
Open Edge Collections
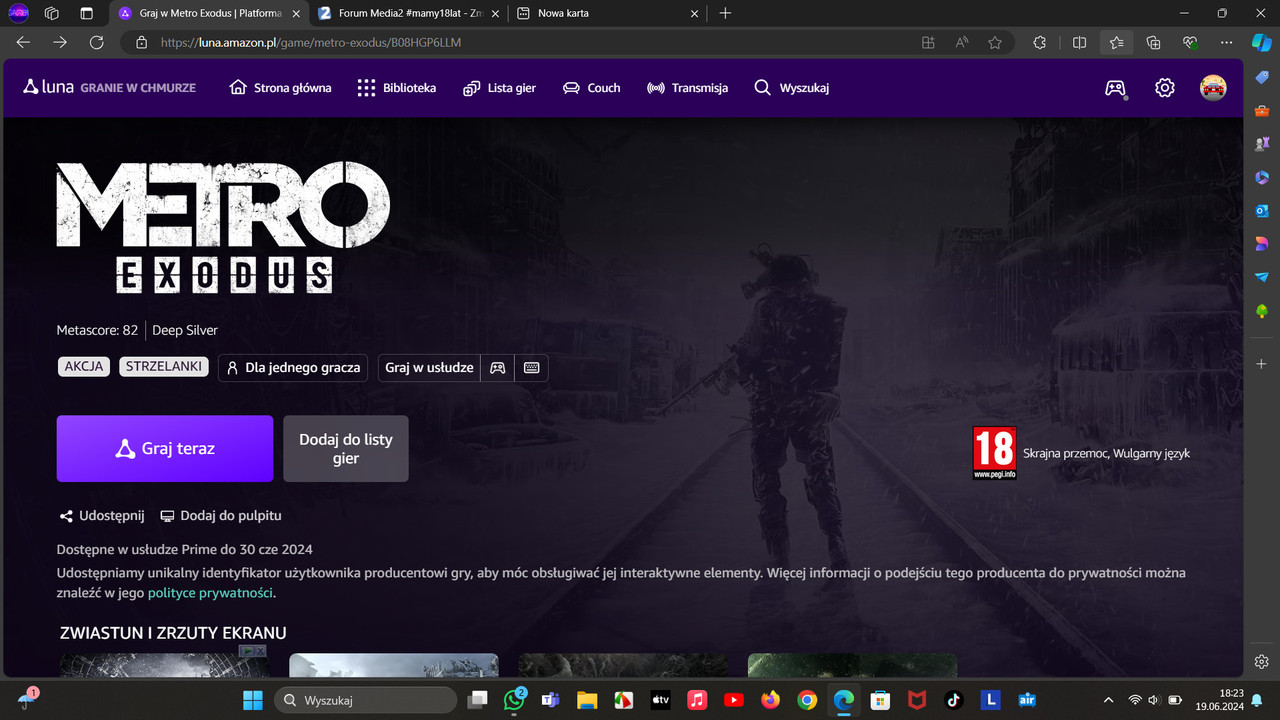point(1153,43)
